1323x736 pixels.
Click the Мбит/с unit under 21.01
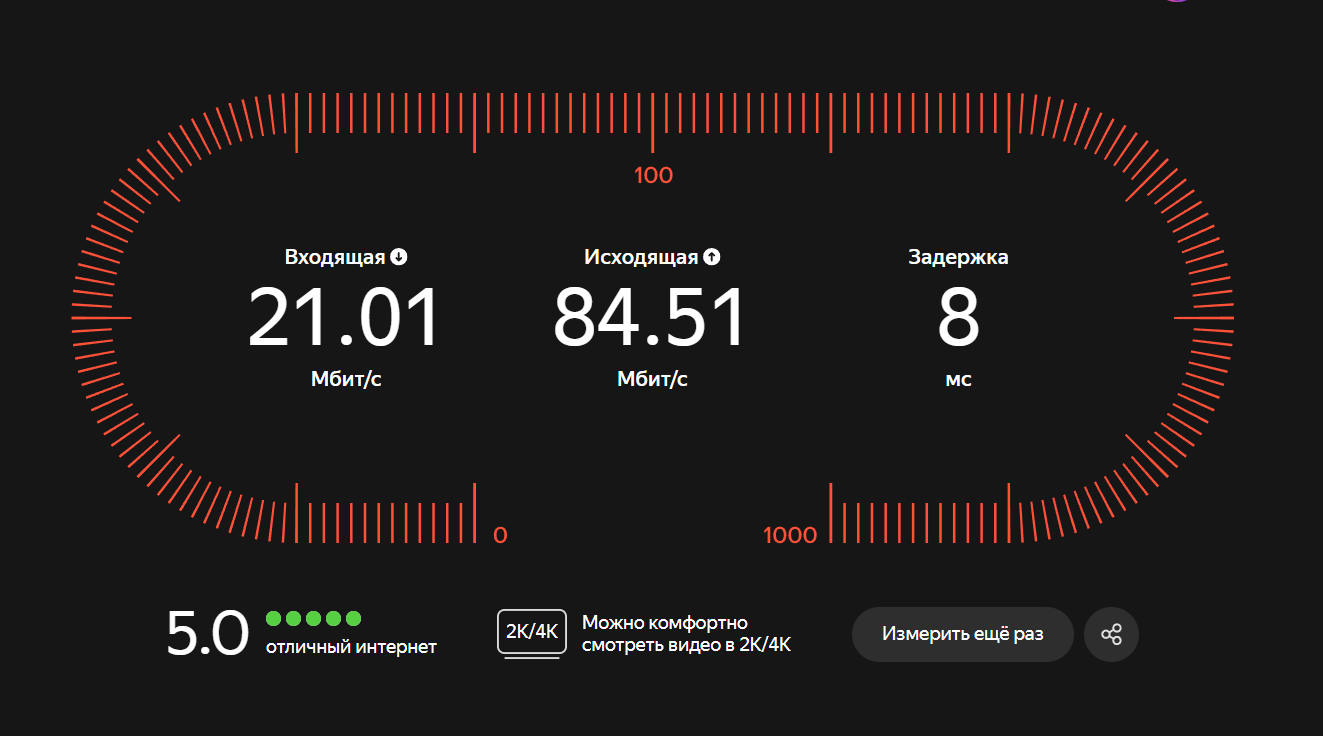tap(345, 380)
